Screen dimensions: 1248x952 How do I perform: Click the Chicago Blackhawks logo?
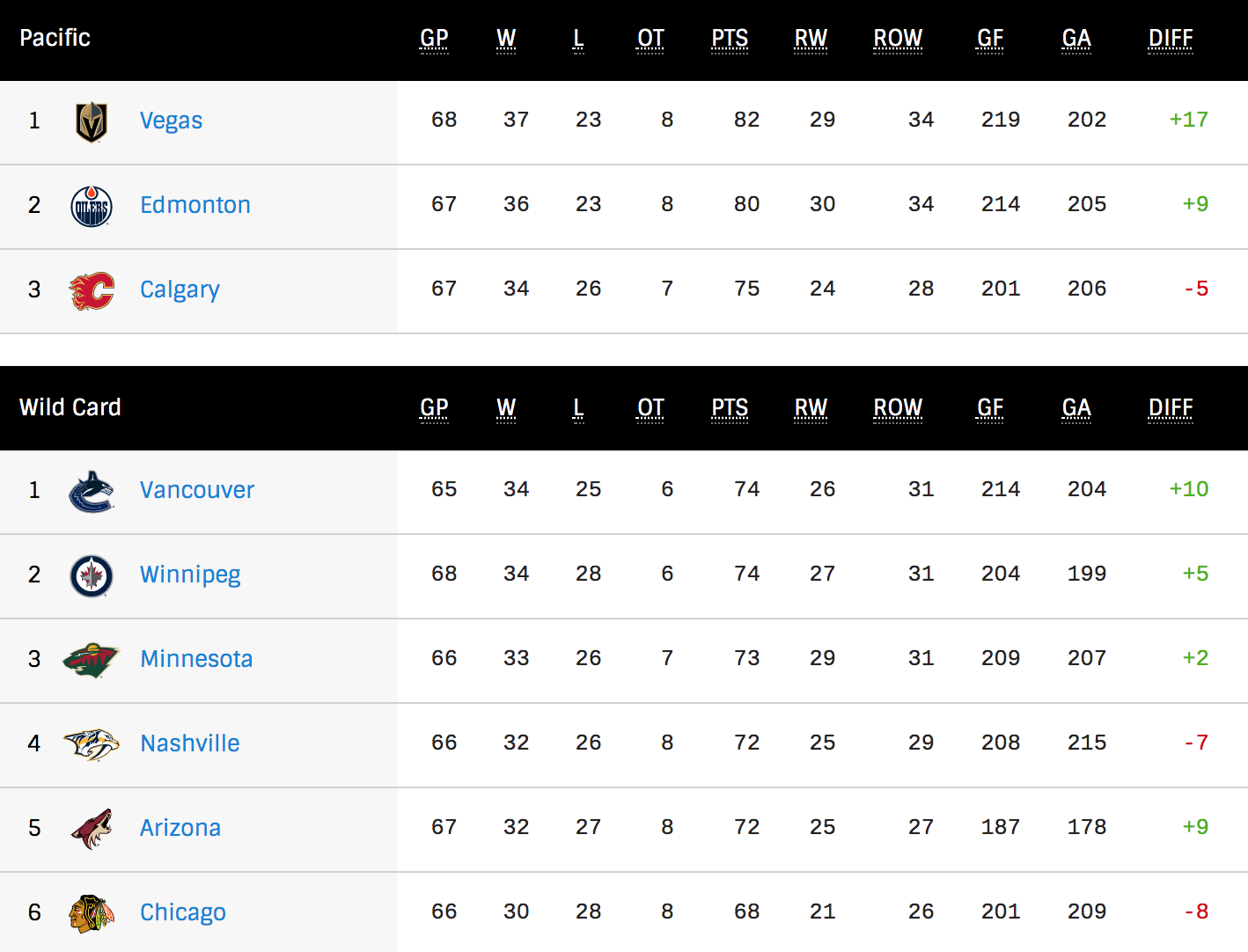pos(92,913)
